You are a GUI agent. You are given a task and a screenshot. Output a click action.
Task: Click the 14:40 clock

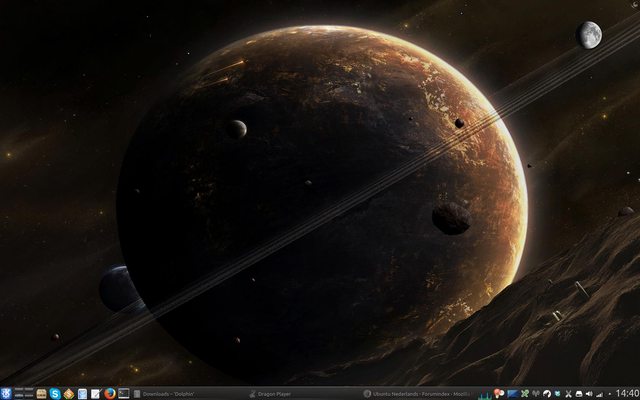[x=627, y=393]
